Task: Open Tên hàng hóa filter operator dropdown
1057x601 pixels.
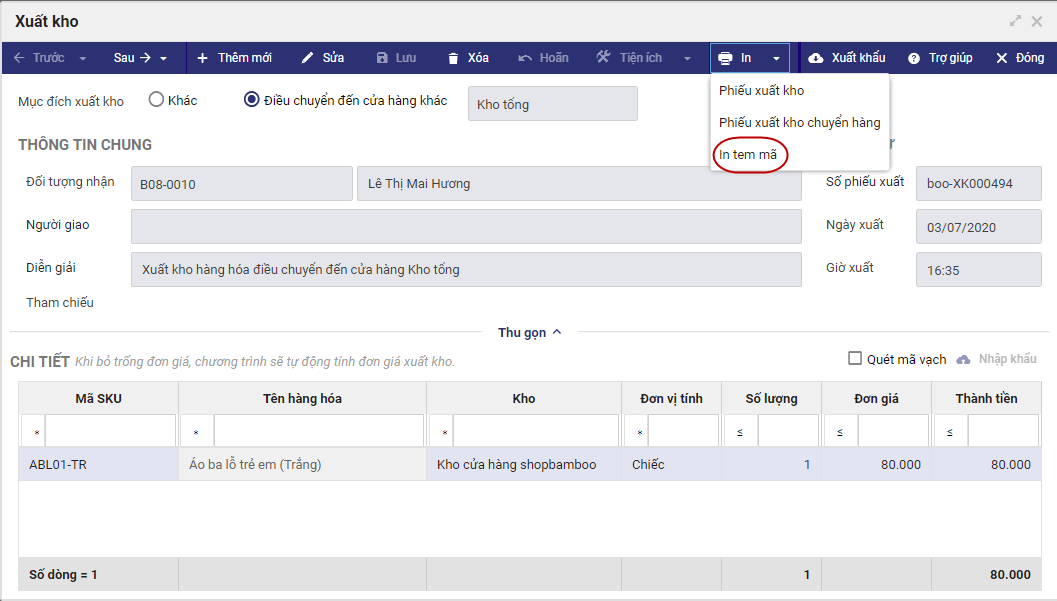Action: click(198, 431)
